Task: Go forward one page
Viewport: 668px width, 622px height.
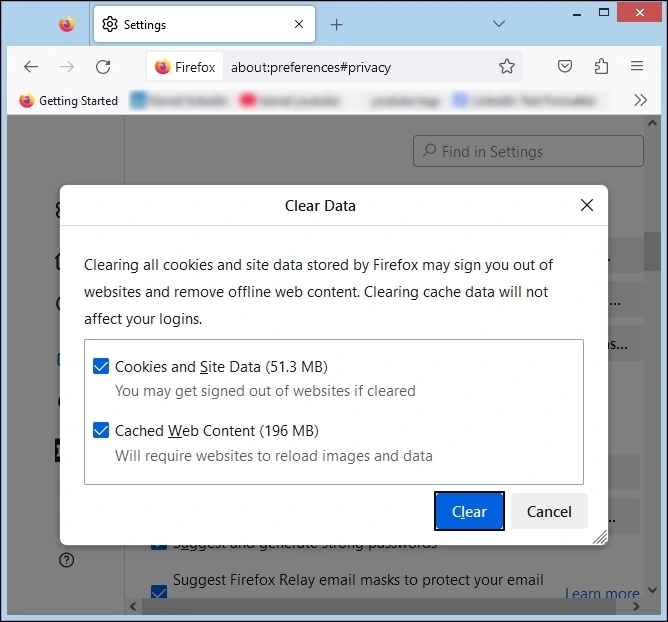Action: [x=67, y=66]
